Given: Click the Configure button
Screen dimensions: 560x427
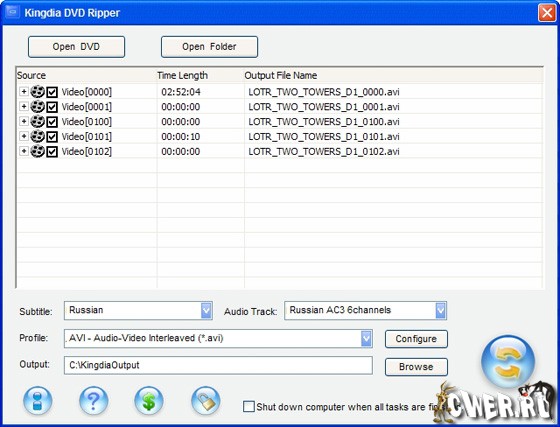Looking at the screenshot, I should (416, 339).
